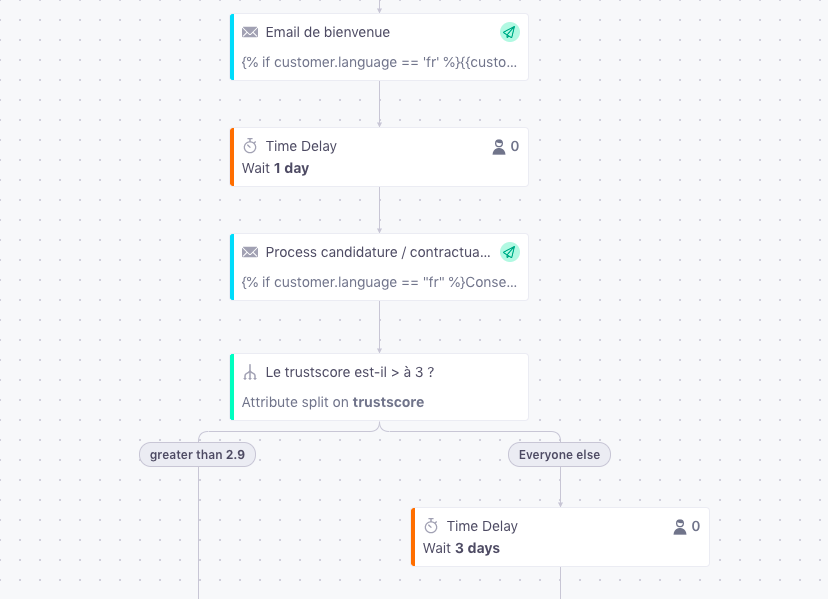Select the 'greater than 2.9' branch label

coord(197,455)
